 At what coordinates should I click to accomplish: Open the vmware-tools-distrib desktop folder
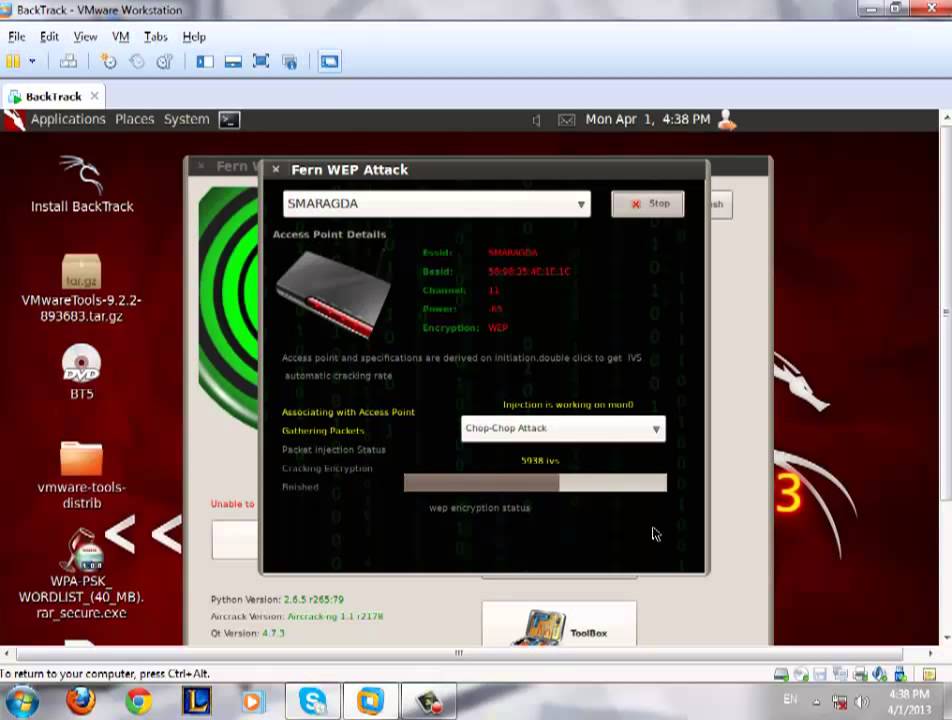[81, 475]
